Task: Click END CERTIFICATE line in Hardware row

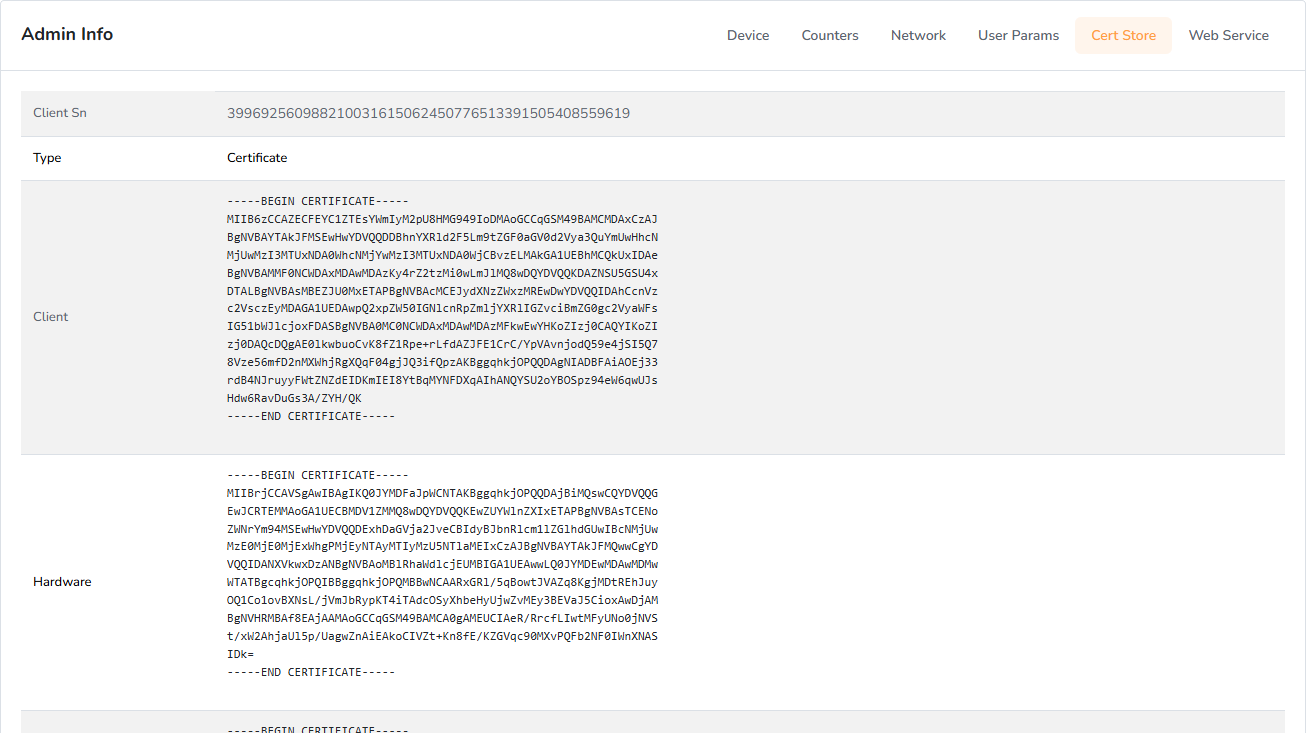Action: coord(311,672)
